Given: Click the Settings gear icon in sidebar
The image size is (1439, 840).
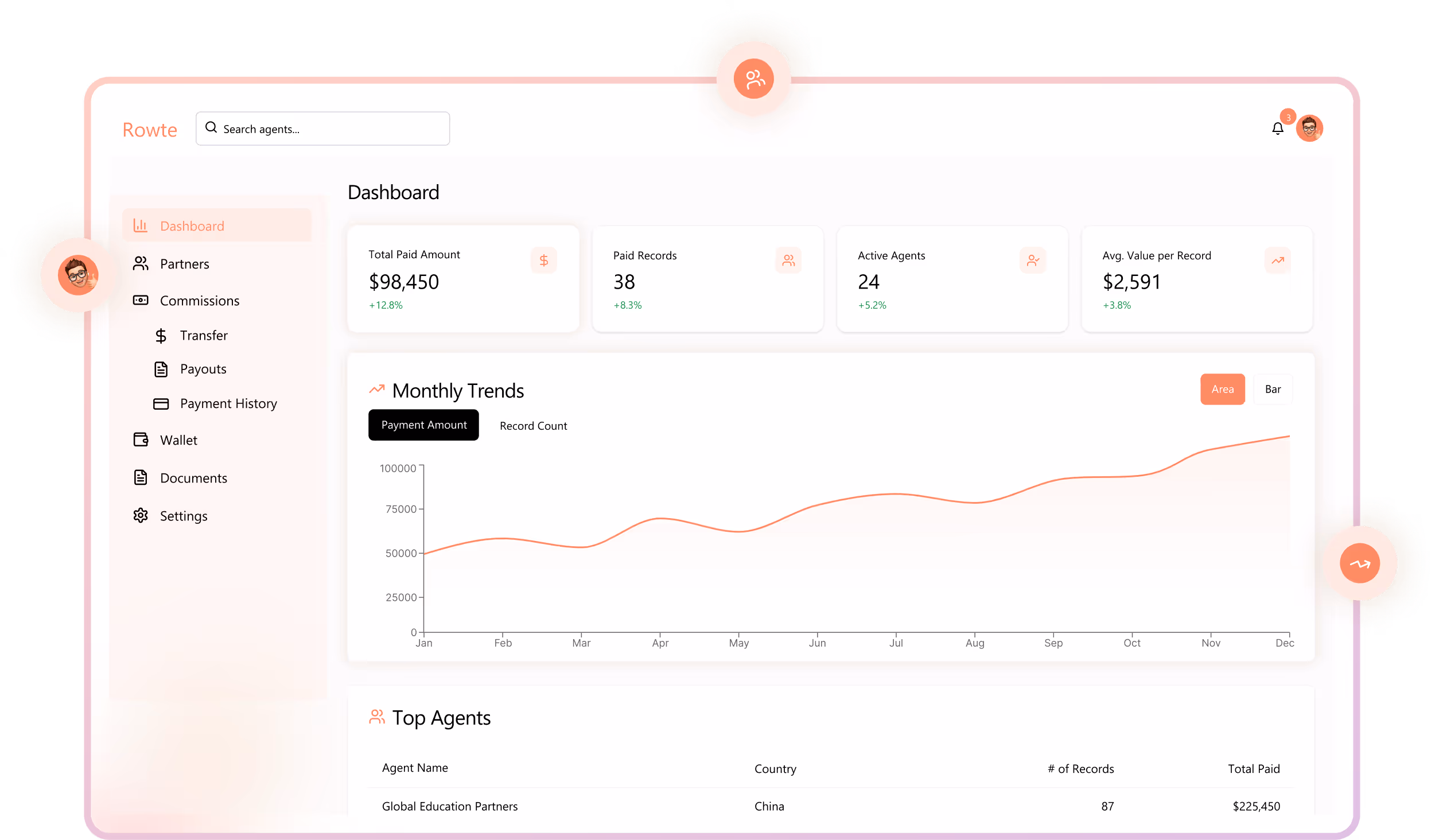Looking at the screenshot, I should pos(141,515).
